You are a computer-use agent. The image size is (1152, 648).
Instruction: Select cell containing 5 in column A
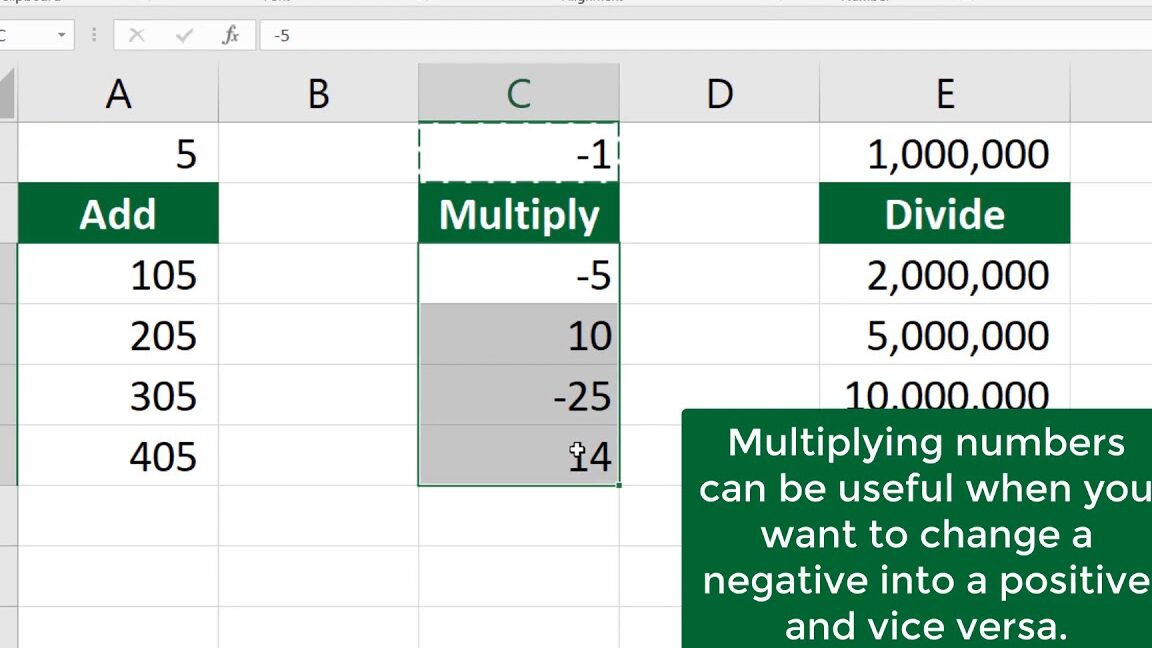pyautogui.click(x=118, y=153)
